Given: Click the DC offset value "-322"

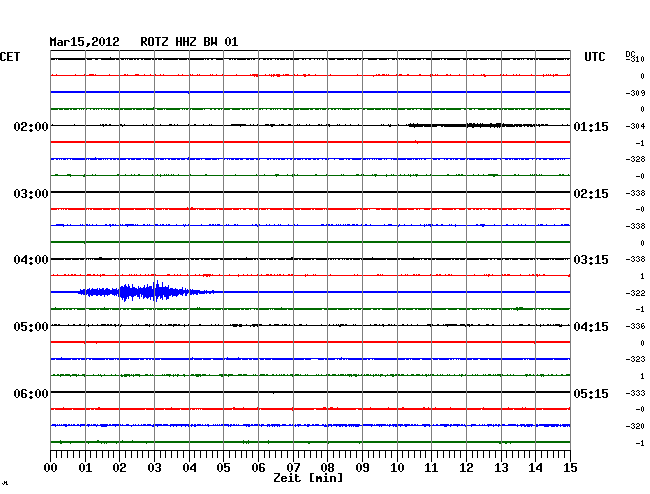Looking at the screenshot, I should (635, 293).
